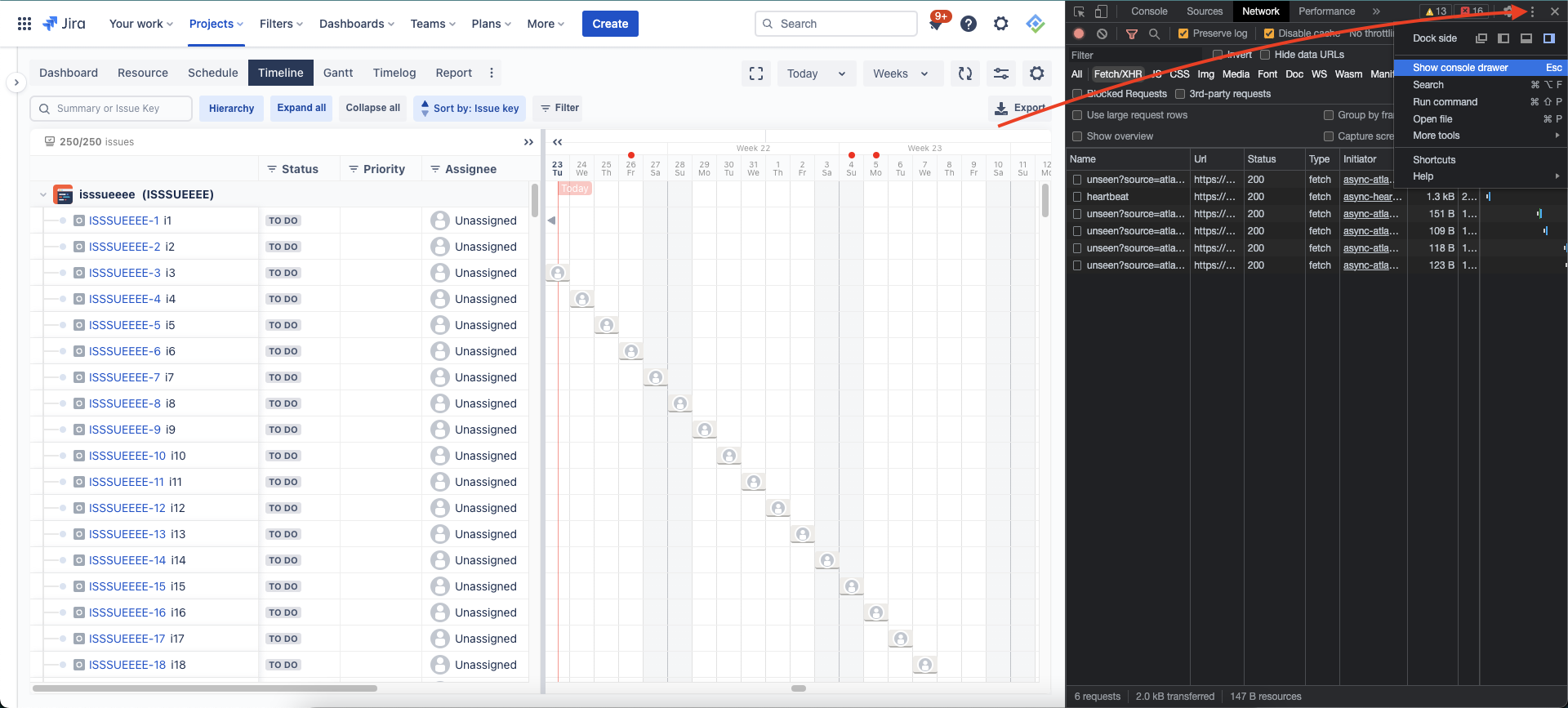This screenshot has width=1568, height=708.
Task: Click the DevTools record network log button
Action: (1079, 33)
